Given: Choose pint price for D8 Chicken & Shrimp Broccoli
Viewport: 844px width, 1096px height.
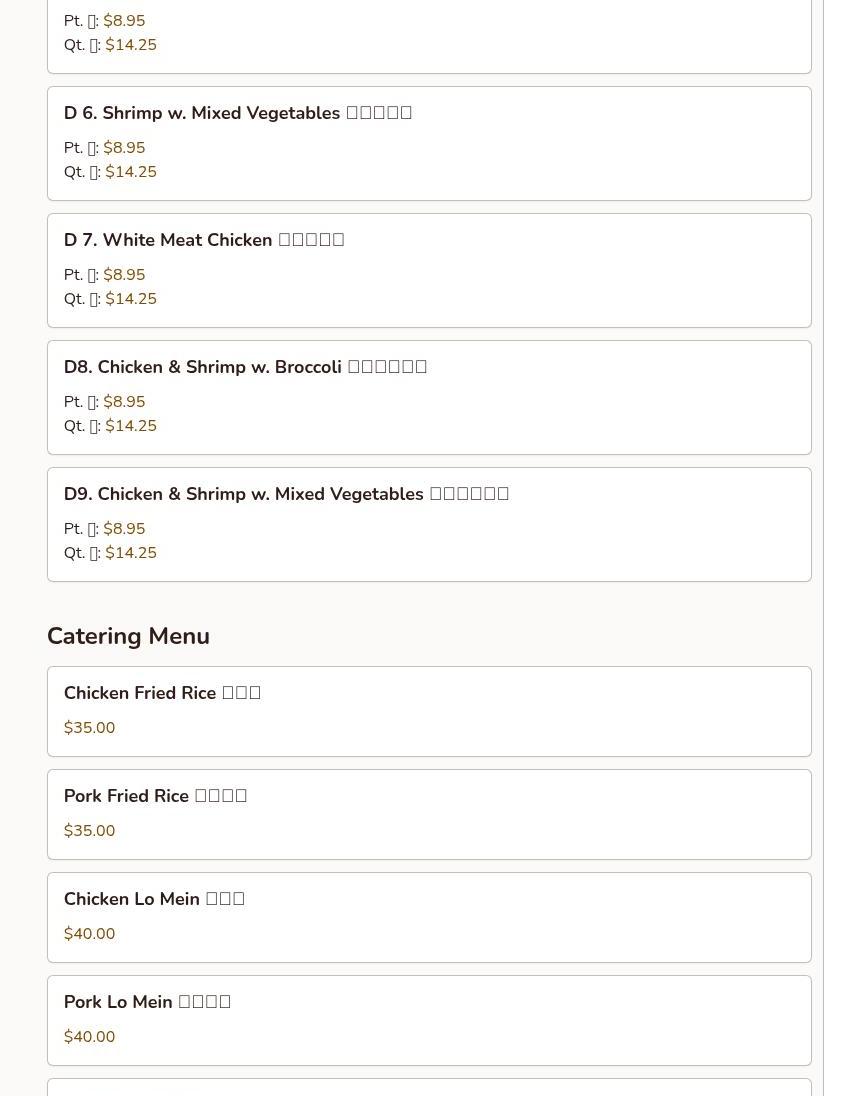Looking at the screenshot, I should click(124, 402).
